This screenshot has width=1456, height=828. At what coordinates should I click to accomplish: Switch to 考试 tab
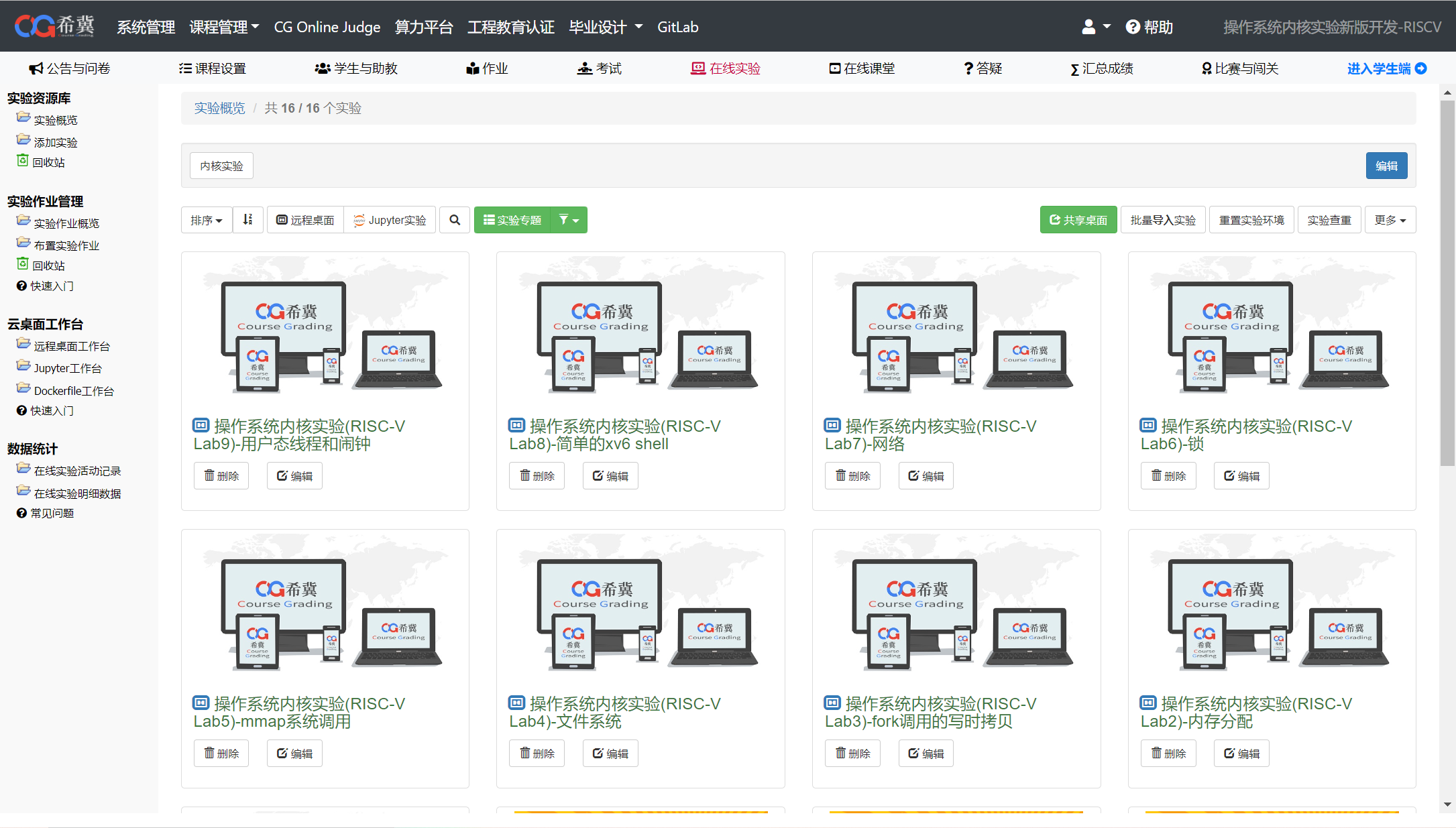[600, 68]
